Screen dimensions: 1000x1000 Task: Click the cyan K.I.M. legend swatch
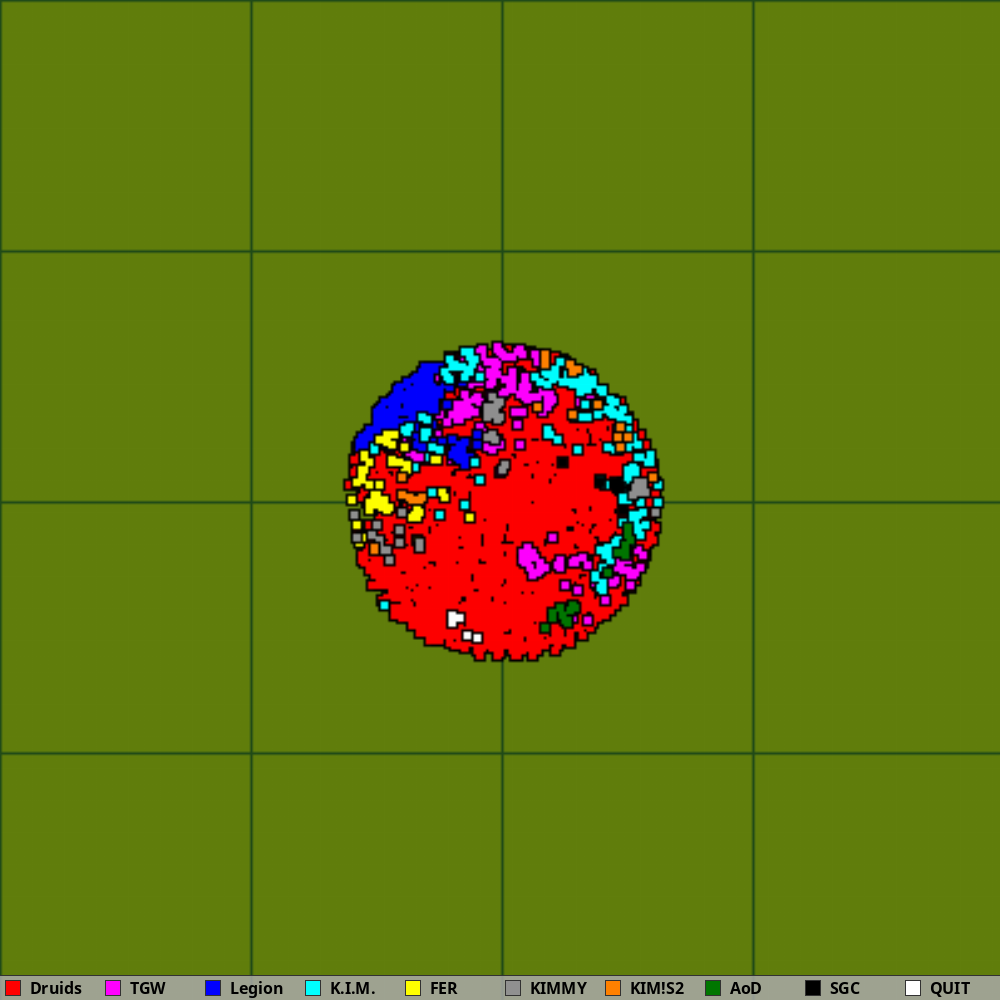[x=313, y=988]
